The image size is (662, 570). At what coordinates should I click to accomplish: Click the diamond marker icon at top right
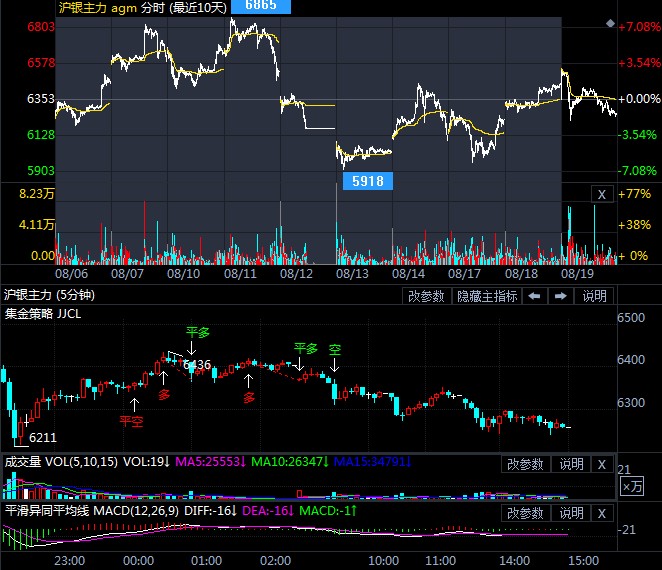point(610,23)
